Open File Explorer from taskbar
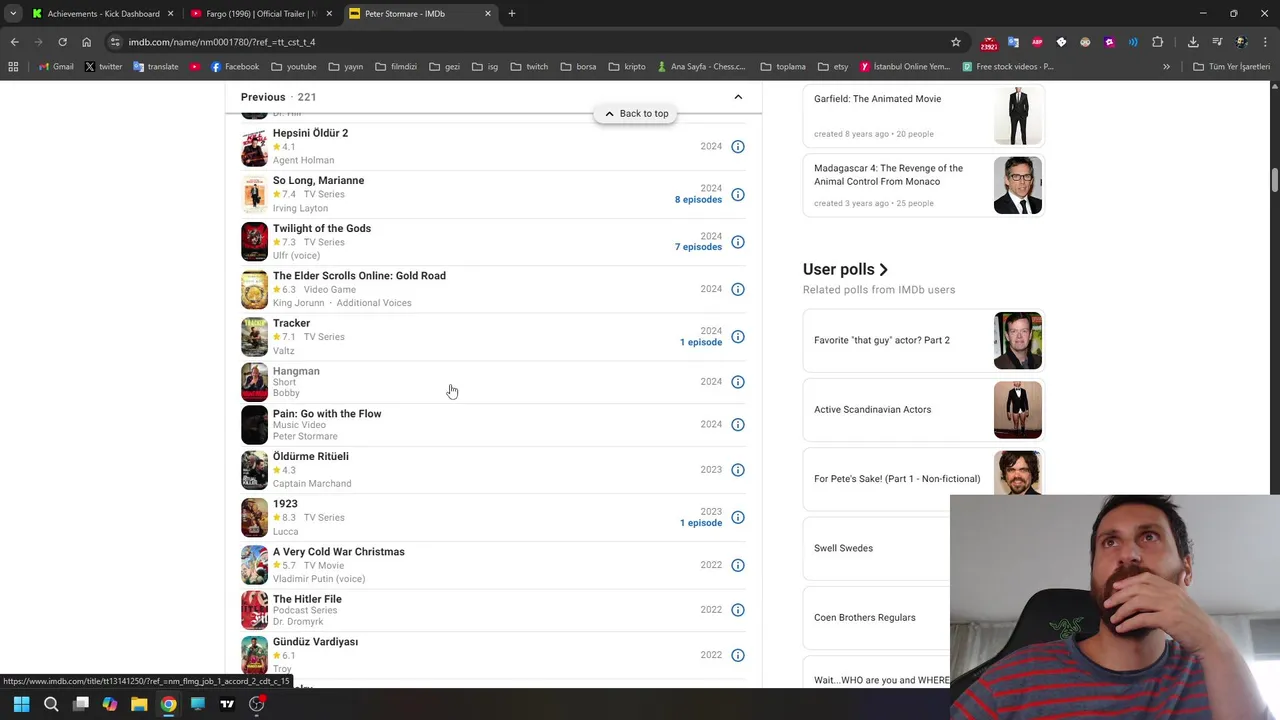This screenshot has width=1280, height=720. coord(139,704)
